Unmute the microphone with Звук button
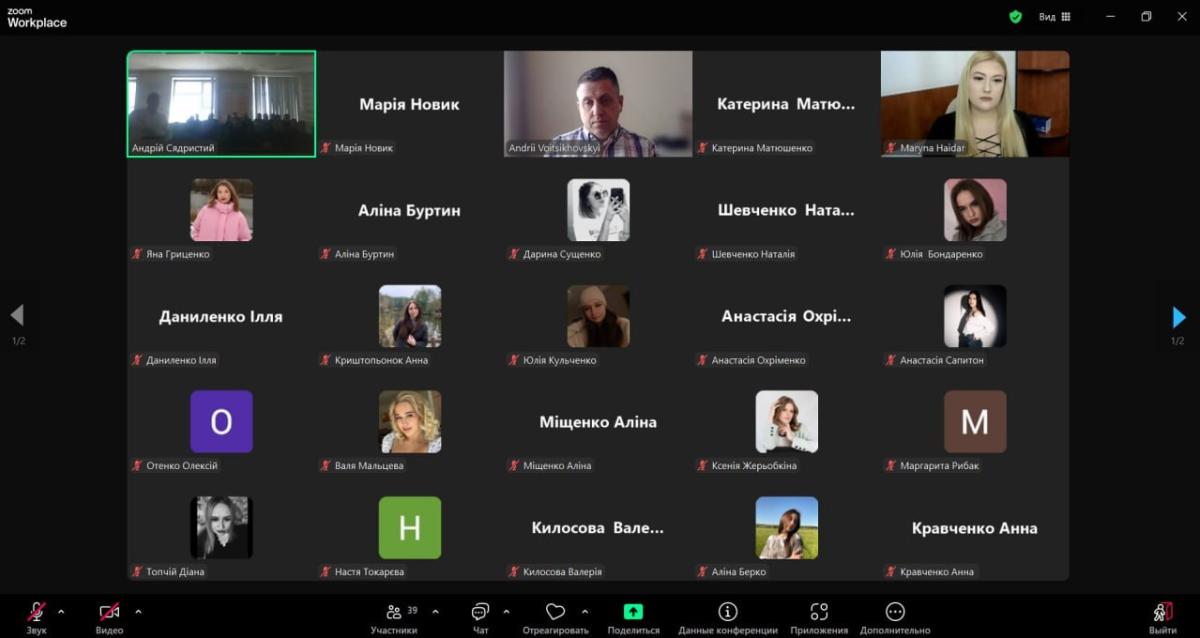This screenshot has width=1200, height=638. 36,617
